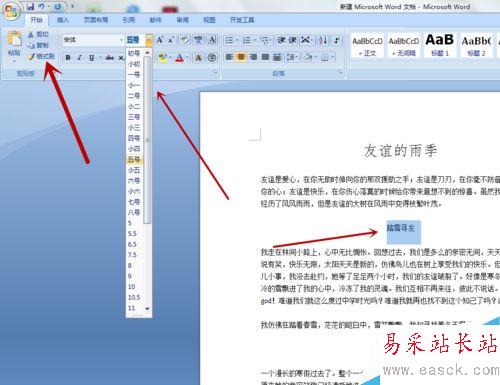Image resolution: width=500 pixels, height=385 pixels.
Task: Copy the selection with 复制
Action: (x=38, y=45)
